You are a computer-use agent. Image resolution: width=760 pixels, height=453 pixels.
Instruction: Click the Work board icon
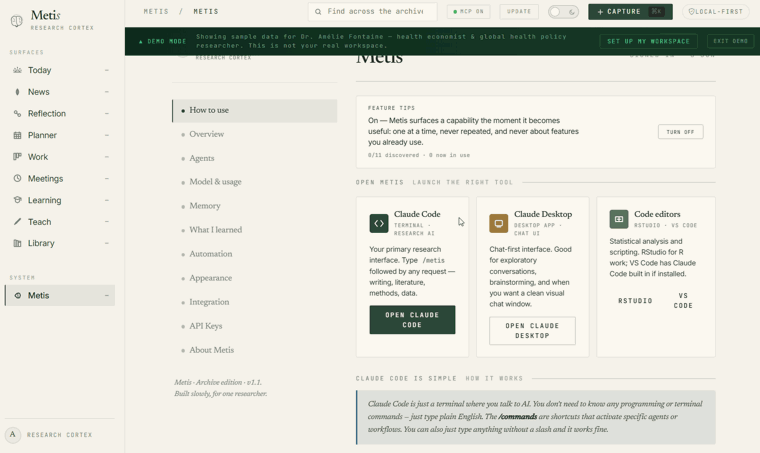point(17,156)
